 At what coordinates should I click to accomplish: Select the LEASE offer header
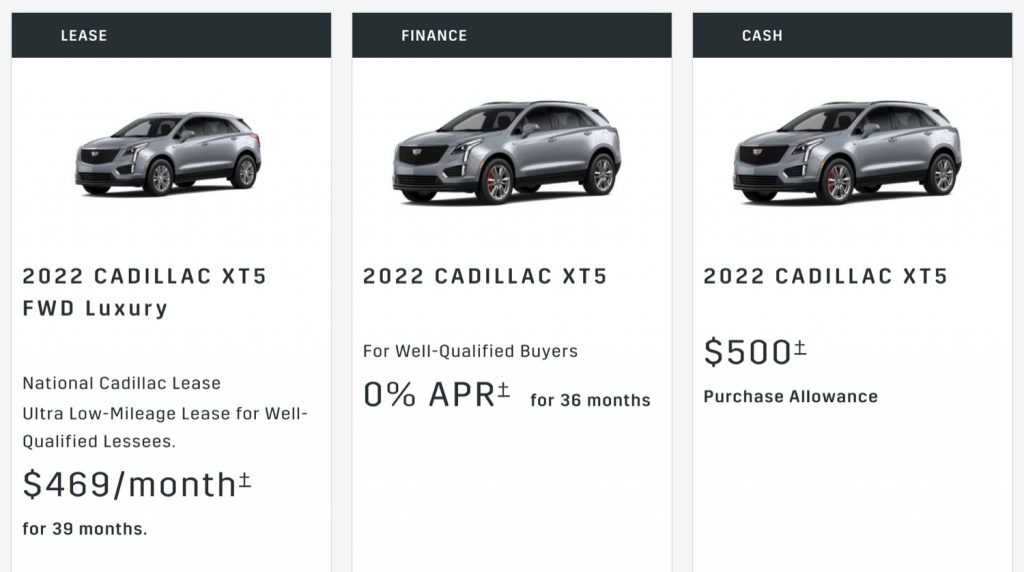pos(171,35)
